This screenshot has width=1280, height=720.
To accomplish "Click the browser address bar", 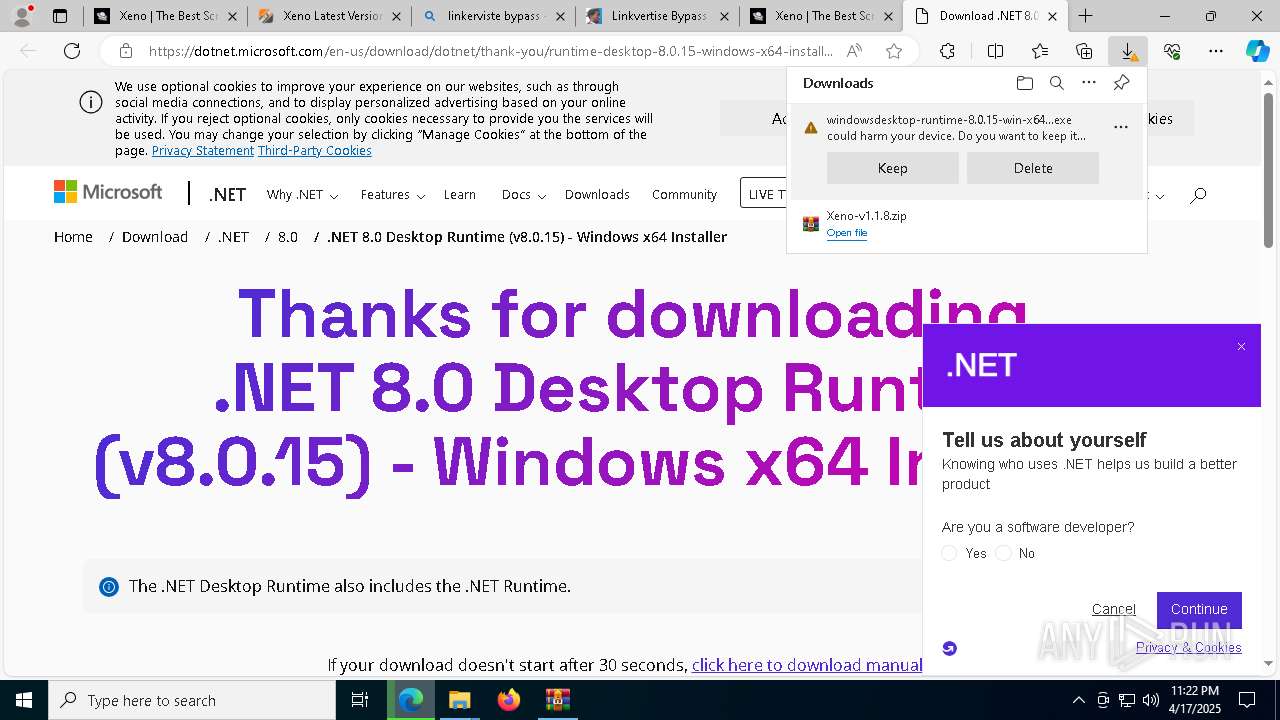I will tap(490, 52).
